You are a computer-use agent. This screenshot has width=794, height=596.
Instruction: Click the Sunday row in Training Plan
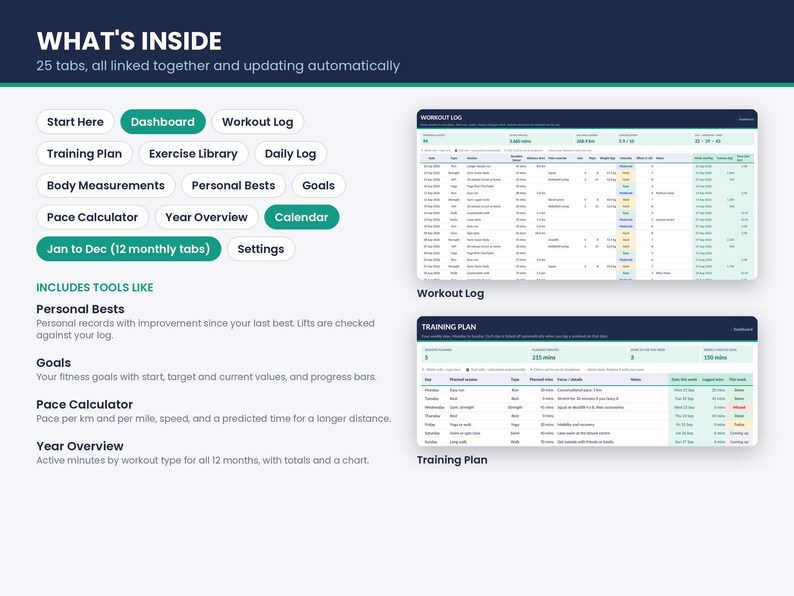[x=587, y=442]
